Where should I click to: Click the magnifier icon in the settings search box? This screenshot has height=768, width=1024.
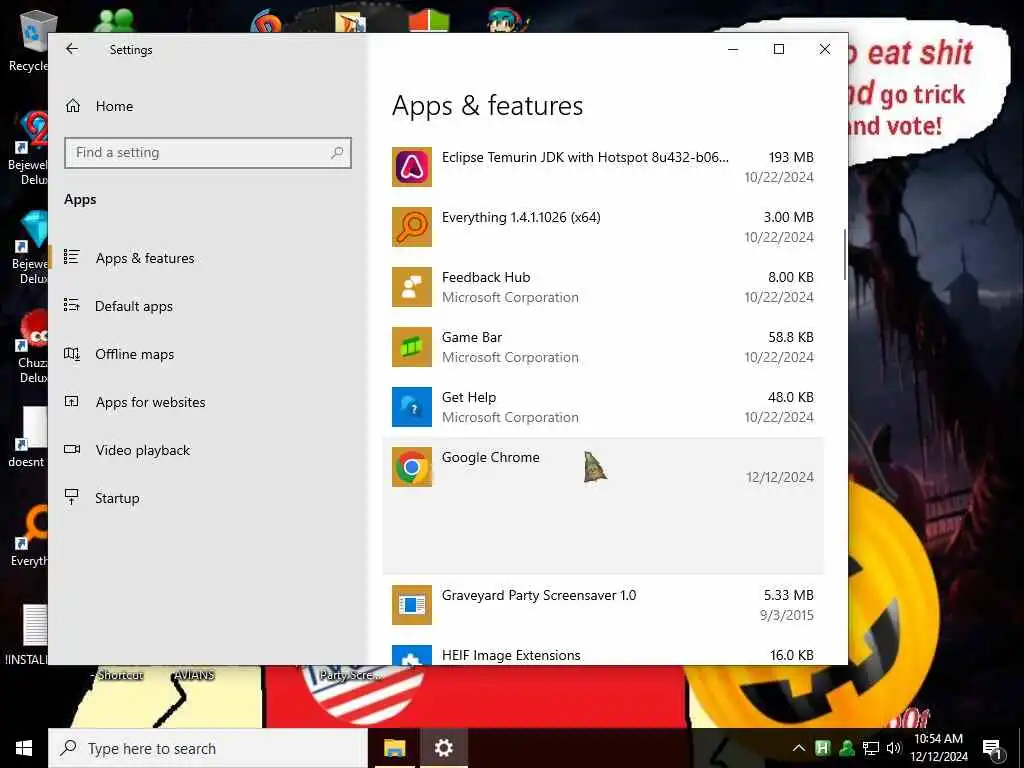point(337,153)
